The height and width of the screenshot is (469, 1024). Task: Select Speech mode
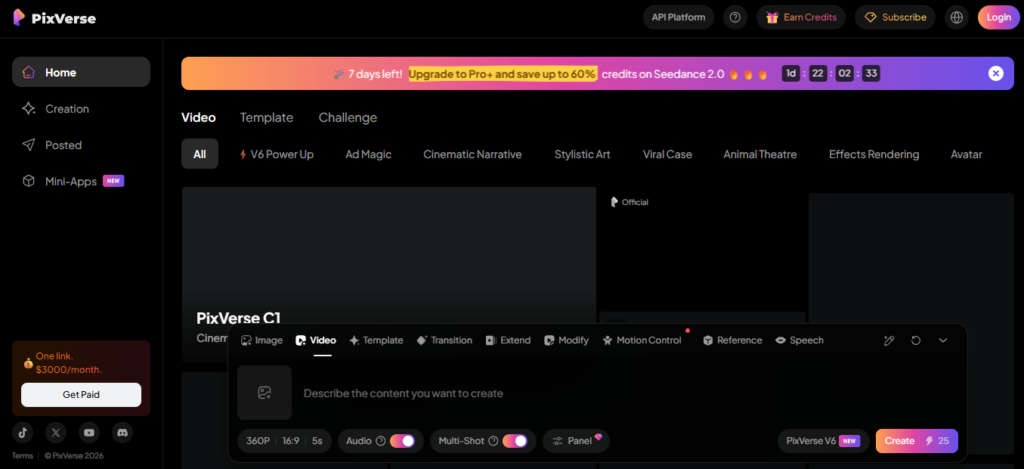pos(799,340)
